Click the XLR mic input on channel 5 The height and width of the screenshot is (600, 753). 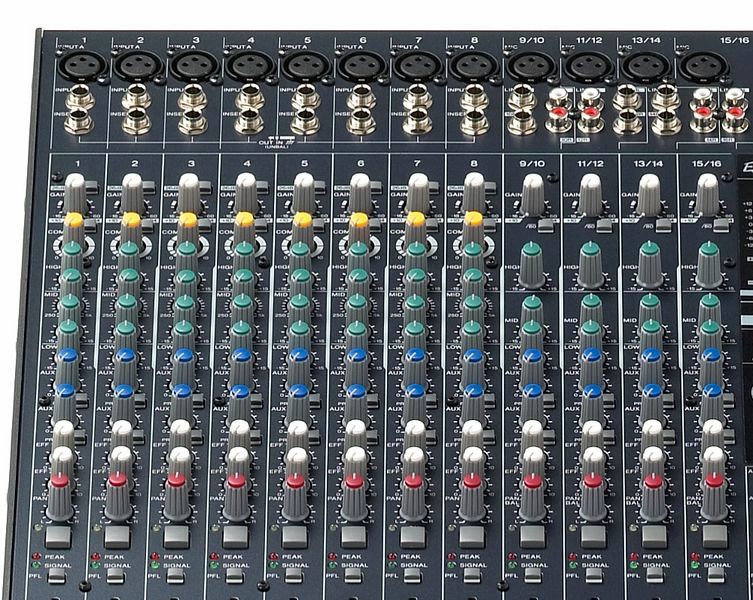point(299,67)
